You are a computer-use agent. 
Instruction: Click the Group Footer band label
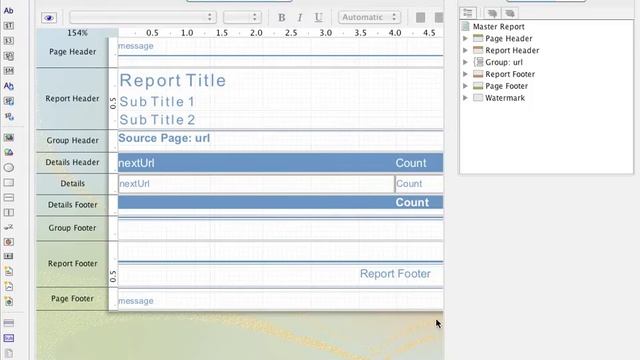(72, 228)
